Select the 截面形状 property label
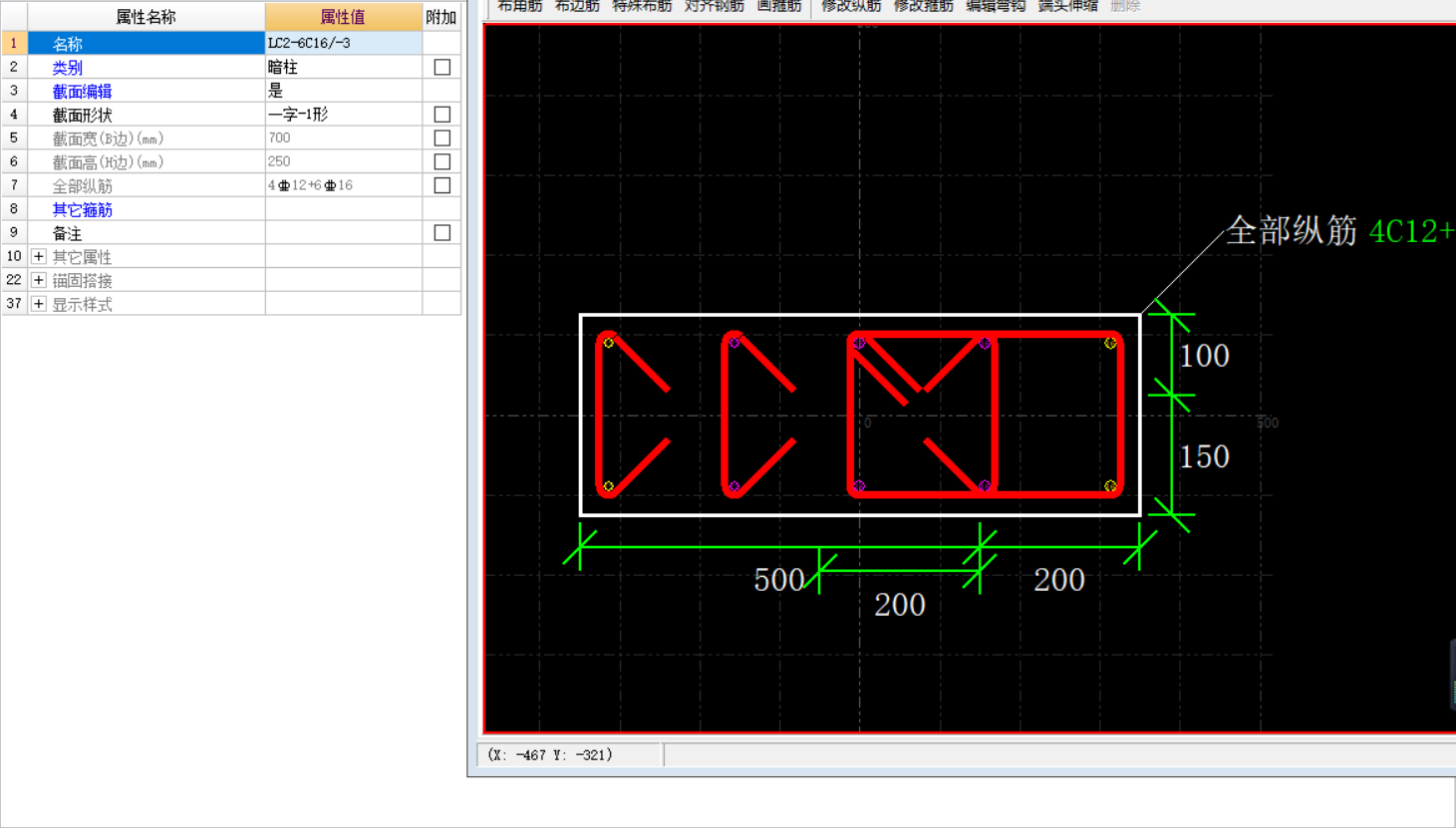Screen dimensions: 1456x828 pos(82,116)
